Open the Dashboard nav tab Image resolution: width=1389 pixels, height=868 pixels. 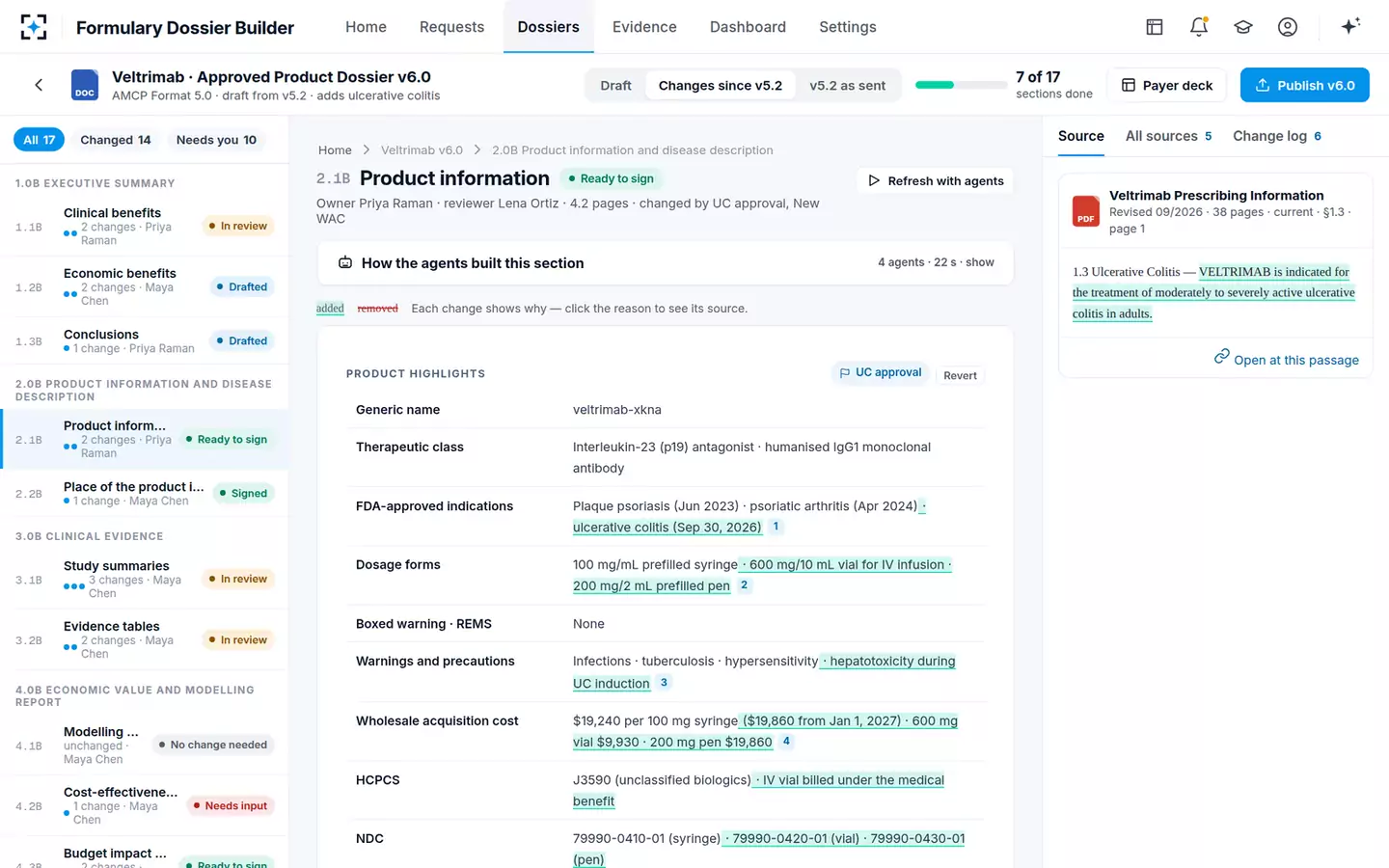[x=748, y=27]
